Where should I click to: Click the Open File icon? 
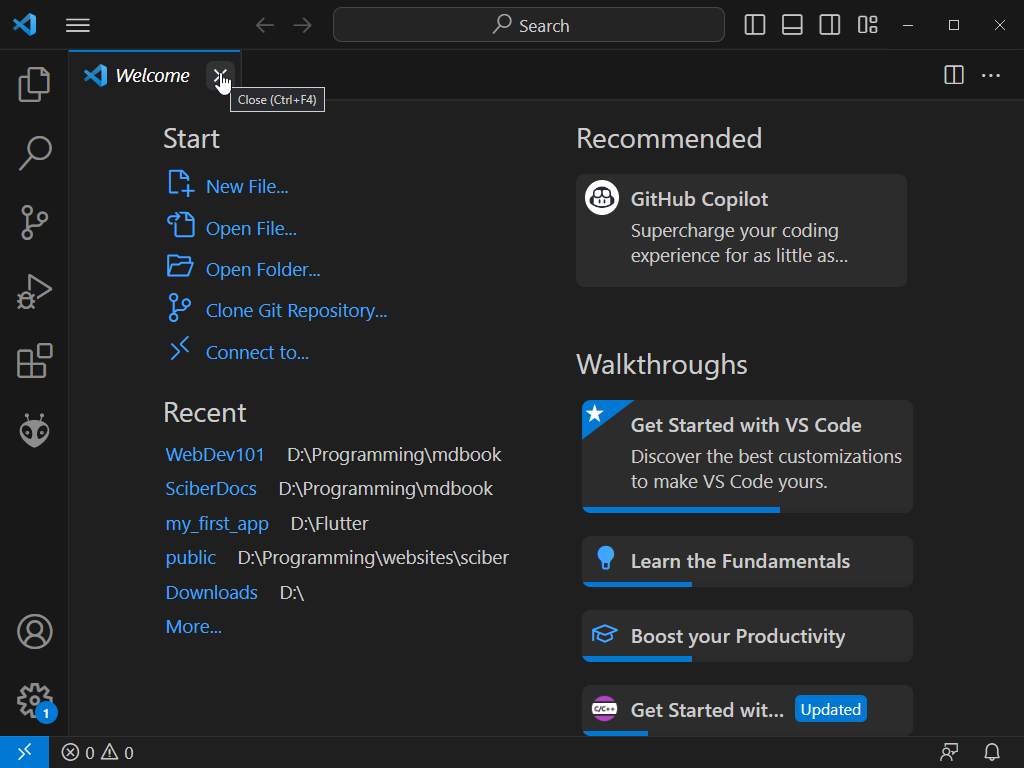[x=180, y=225]
